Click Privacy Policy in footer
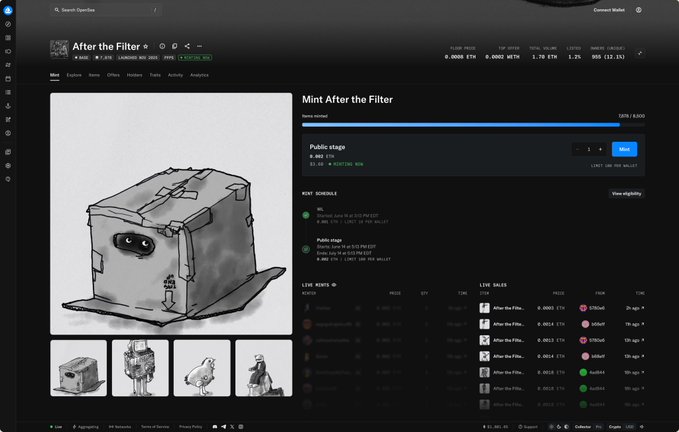Viewport: 679px width, 432px height. click(191, 427)
